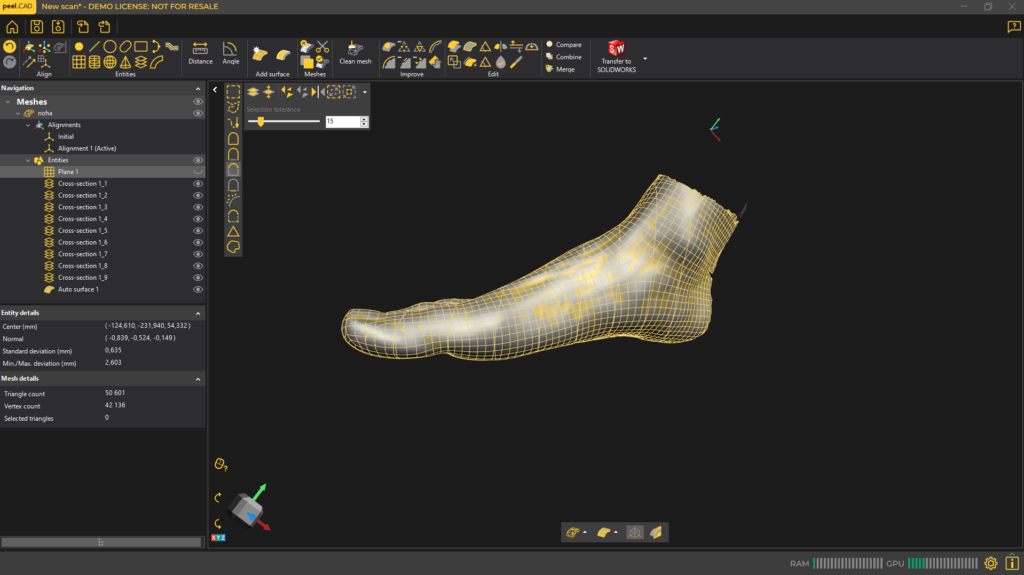Select the rectangle selection tool in viewport

[233, 91]
